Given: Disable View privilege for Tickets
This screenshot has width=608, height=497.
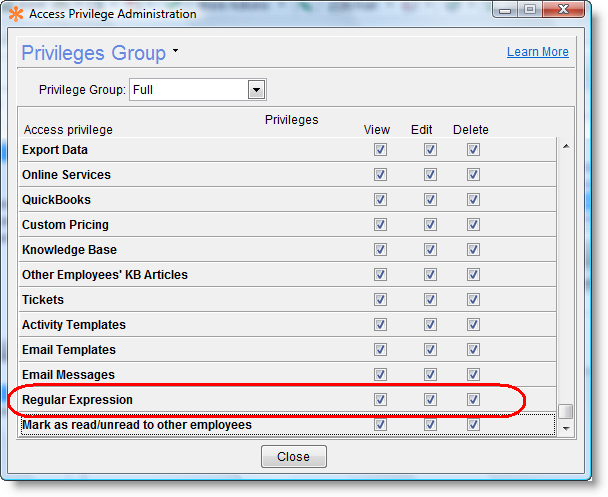Looking at the screenshot, I should click(380, 300).
